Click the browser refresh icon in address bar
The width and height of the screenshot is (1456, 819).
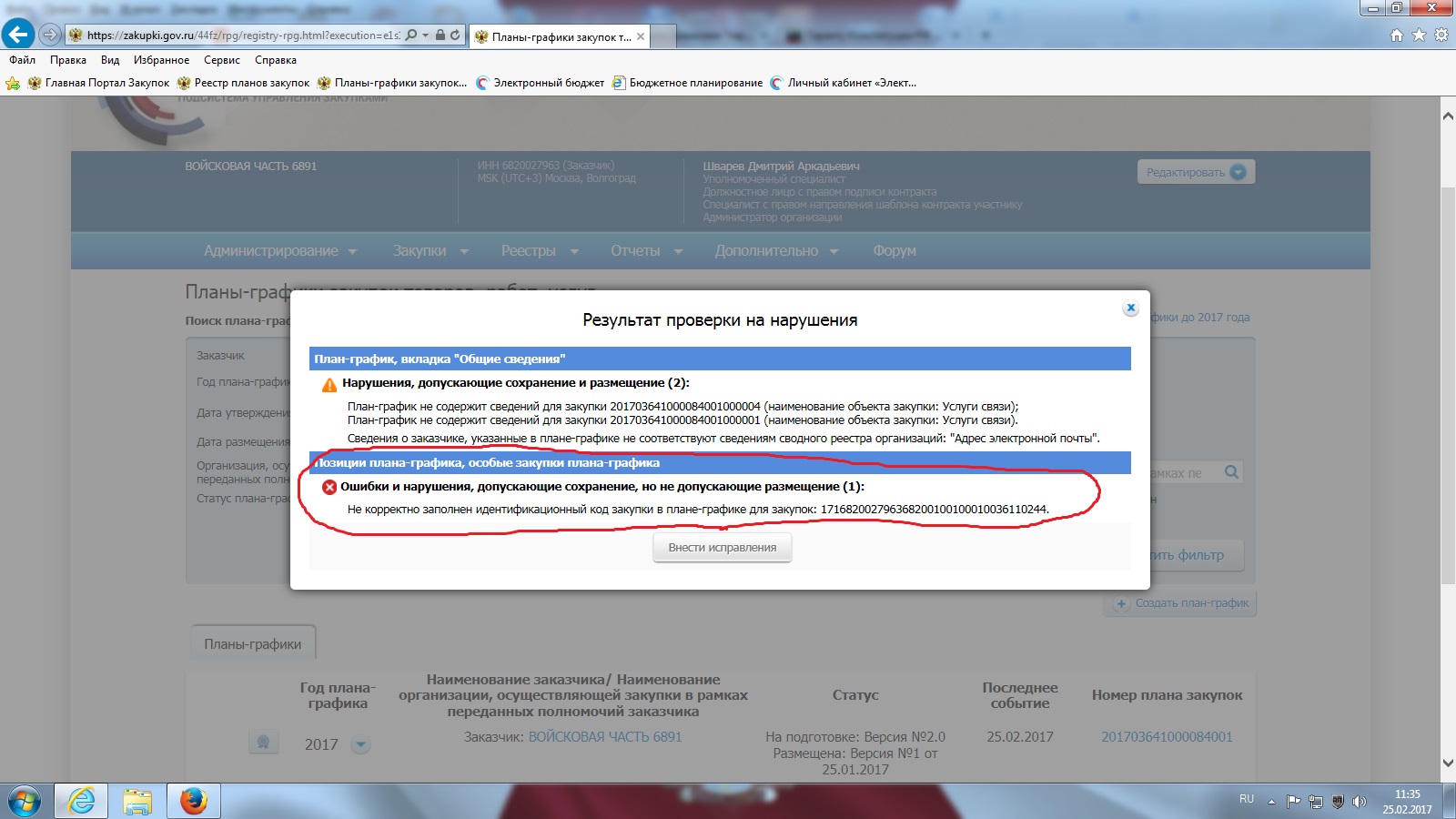click(455, 35)
